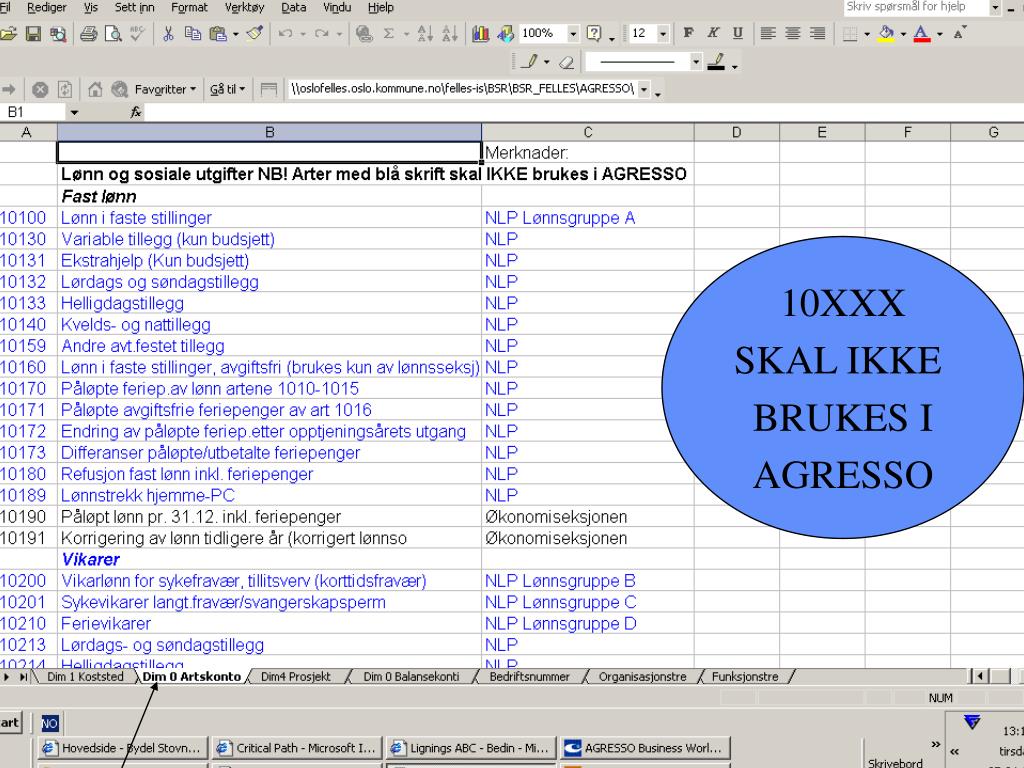Open the zoom 100% dropdown
The image size is (1024, 768).
pyautogui.click(x=573, y=33)
